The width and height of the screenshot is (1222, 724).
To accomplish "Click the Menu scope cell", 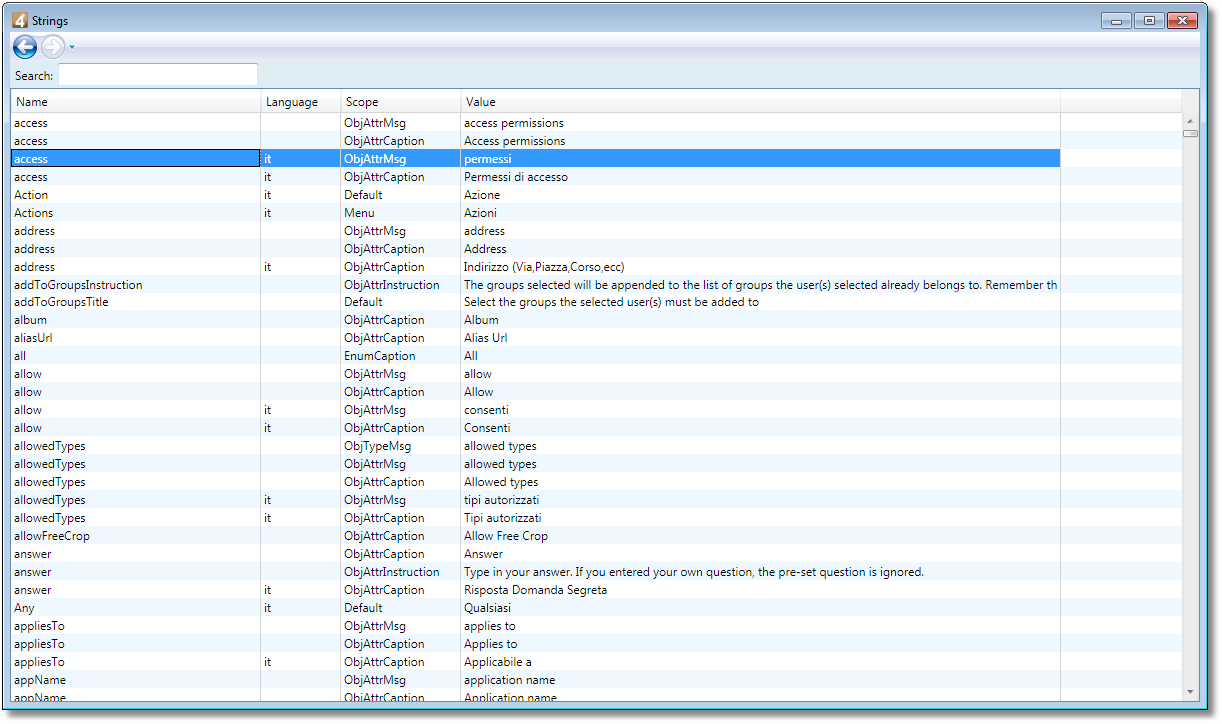I will point(400,213).
